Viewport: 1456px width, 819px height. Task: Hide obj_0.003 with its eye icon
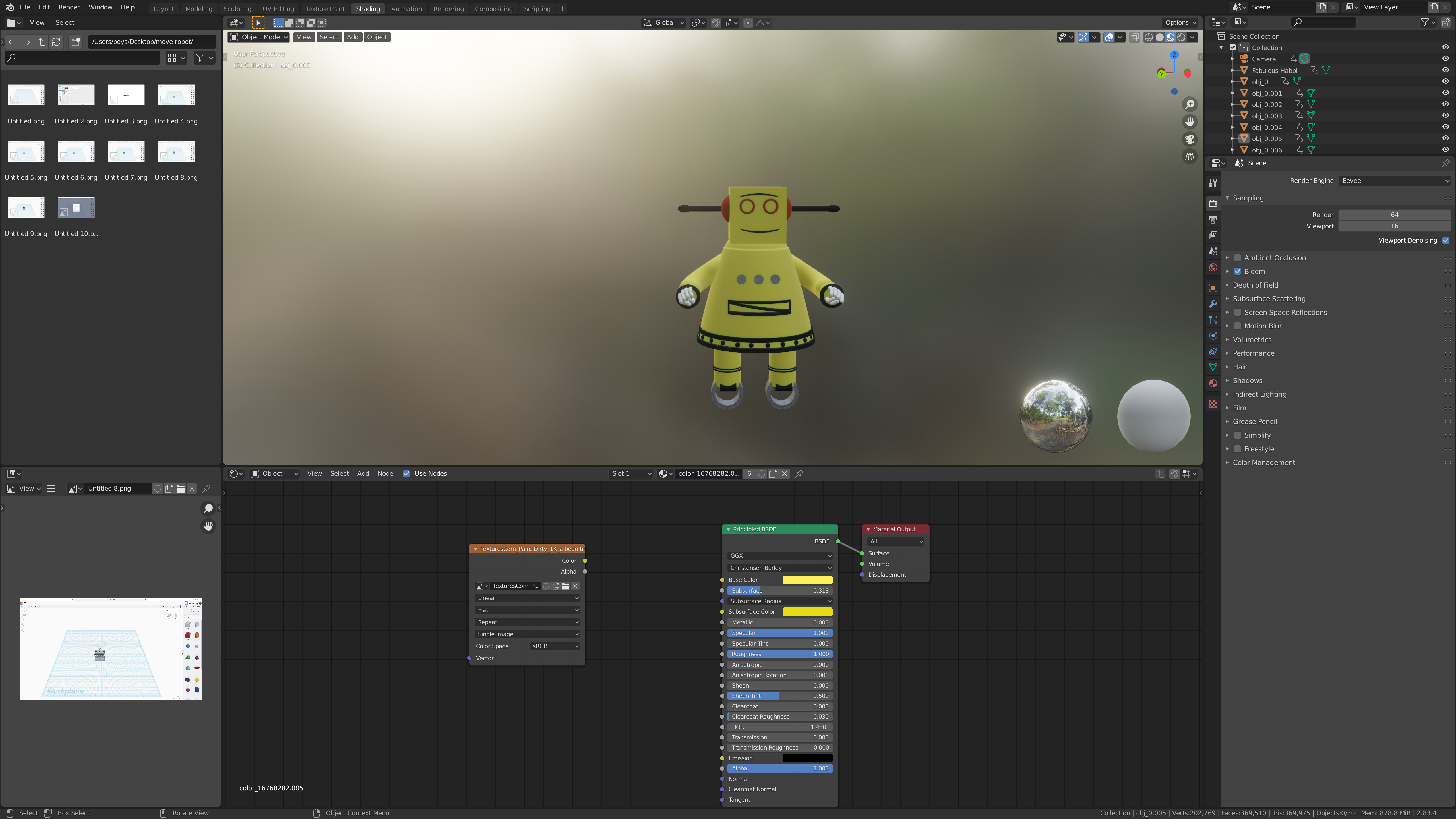pyautogui.click(x=1445, y=116)
